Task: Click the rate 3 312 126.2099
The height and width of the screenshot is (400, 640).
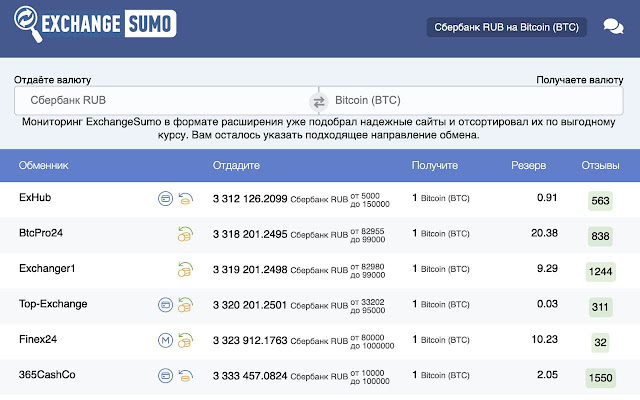Action: coord(250,199)
